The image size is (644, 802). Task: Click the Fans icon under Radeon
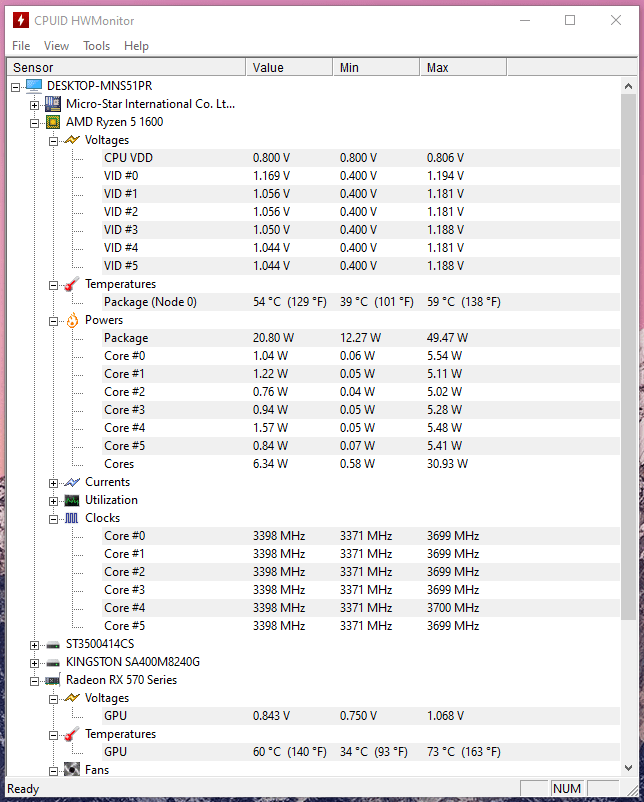(x=72, y=769)
